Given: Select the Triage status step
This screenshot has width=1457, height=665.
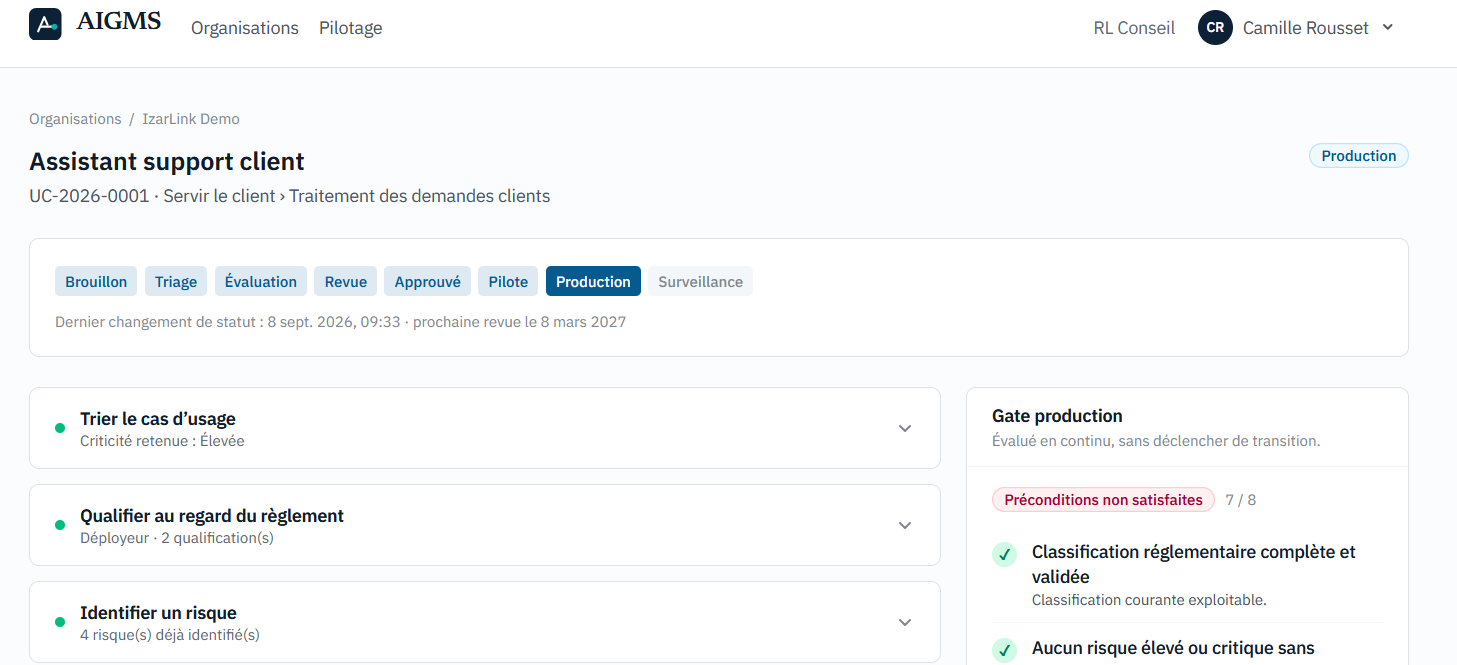Looking at the screenshot, I should [x=176, y=281].
